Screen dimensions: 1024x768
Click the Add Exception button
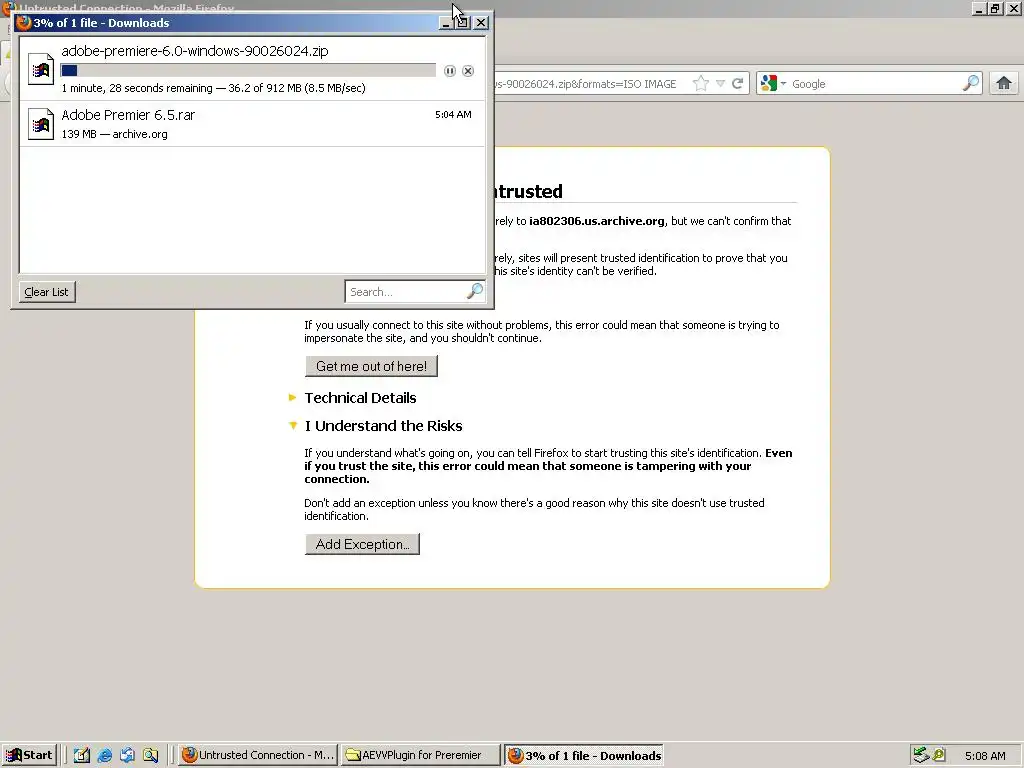(x=362, y=544)
